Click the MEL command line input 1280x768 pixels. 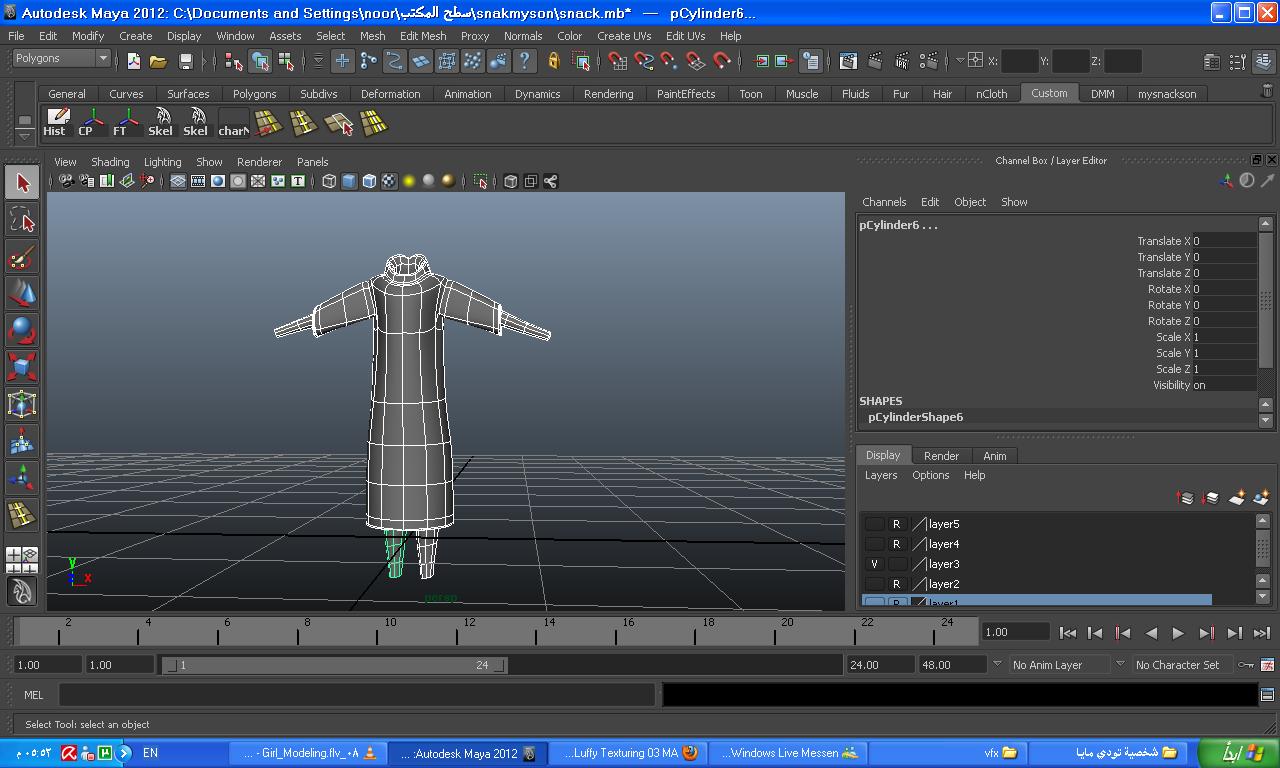357,695
